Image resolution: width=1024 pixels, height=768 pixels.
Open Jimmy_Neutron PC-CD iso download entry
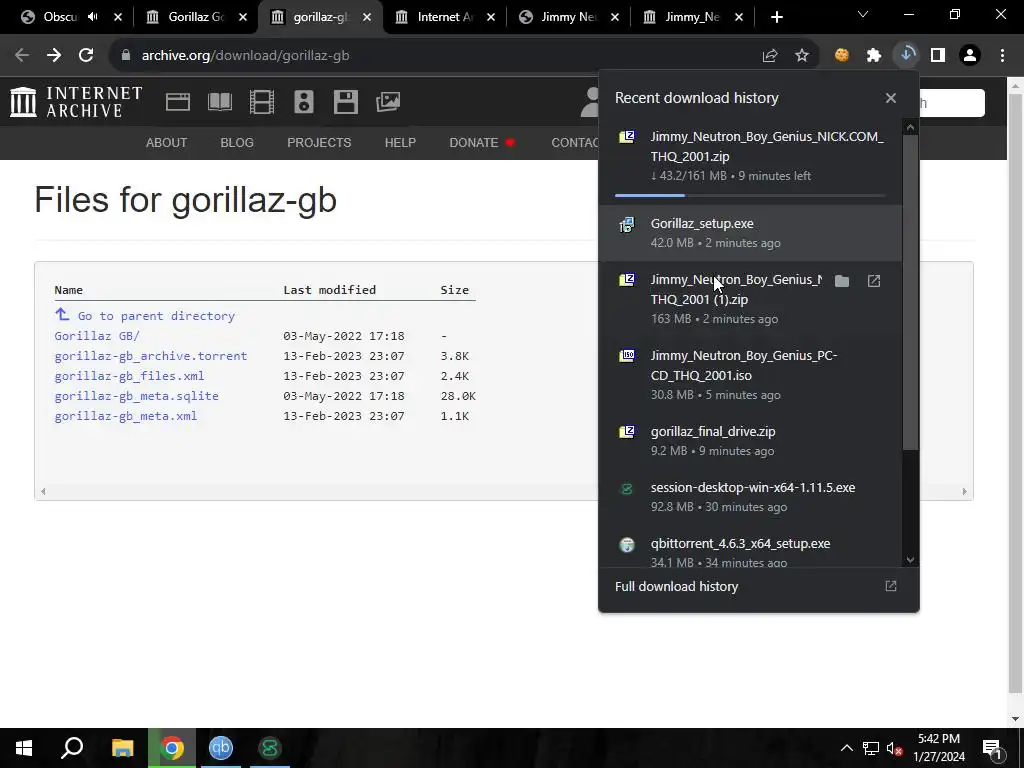point(750,375)
